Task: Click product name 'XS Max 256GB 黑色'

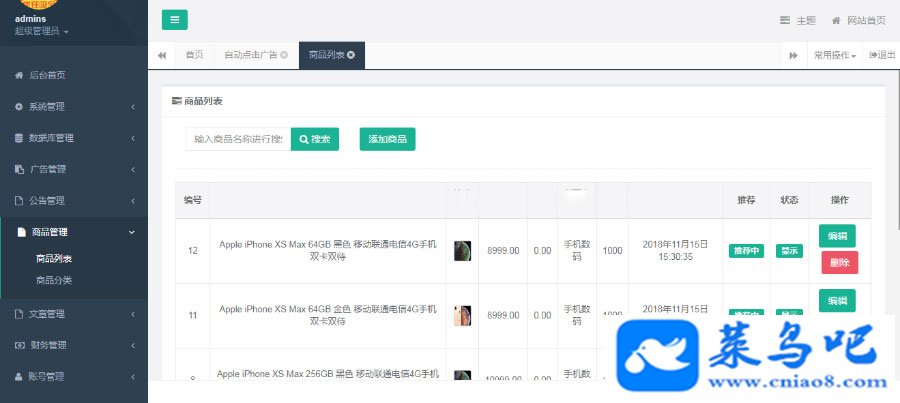Action: [328, 374]
